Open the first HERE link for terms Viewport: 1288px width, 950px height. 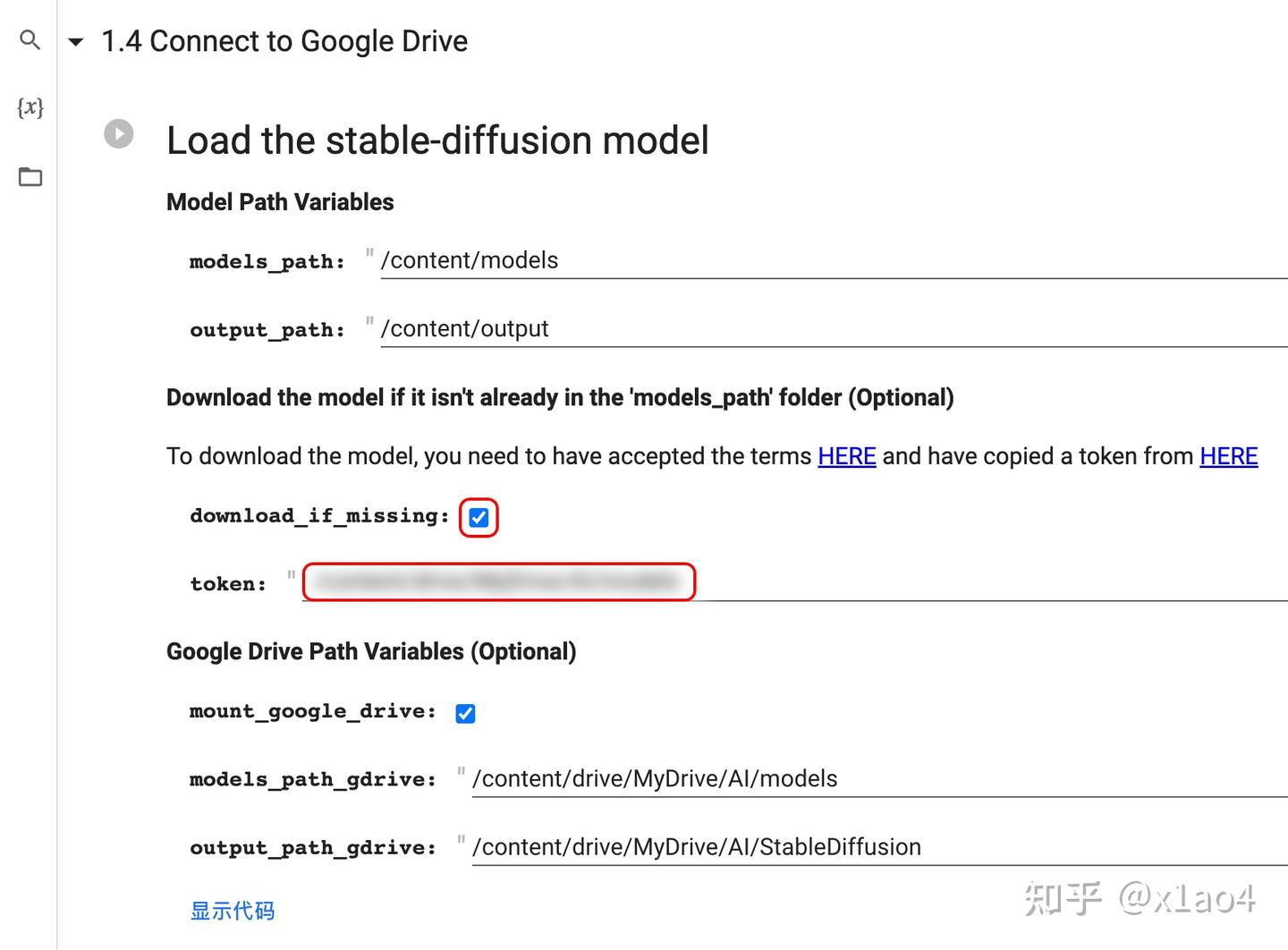846,456
